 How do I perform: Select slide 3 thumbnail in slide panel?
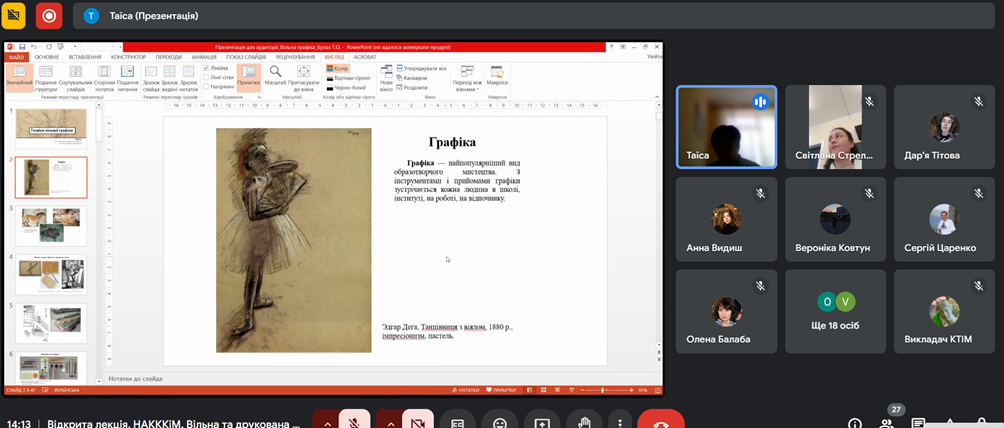[x=51, y=226]
